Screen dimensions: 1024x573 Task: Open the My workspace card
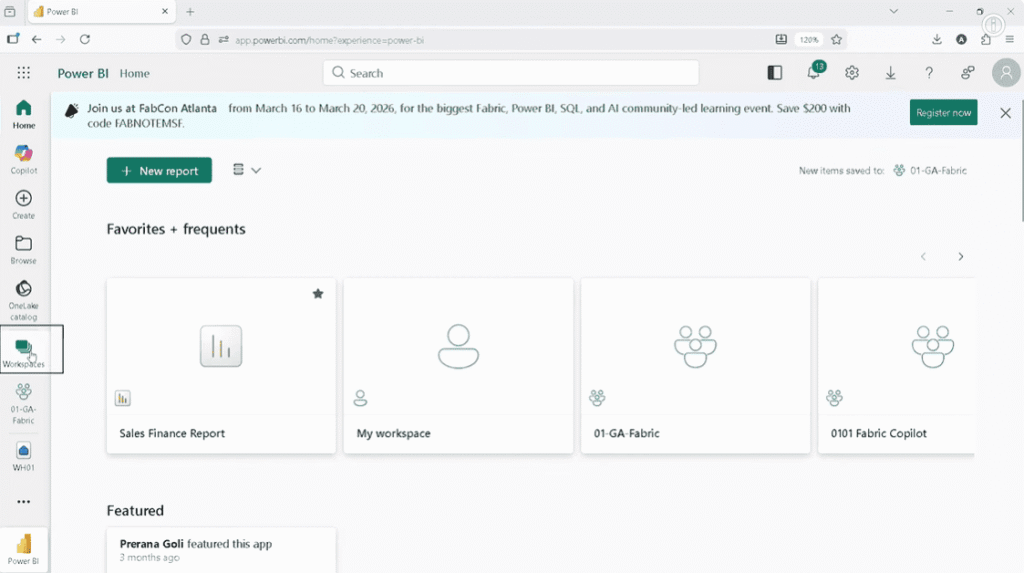coord(458,366)
